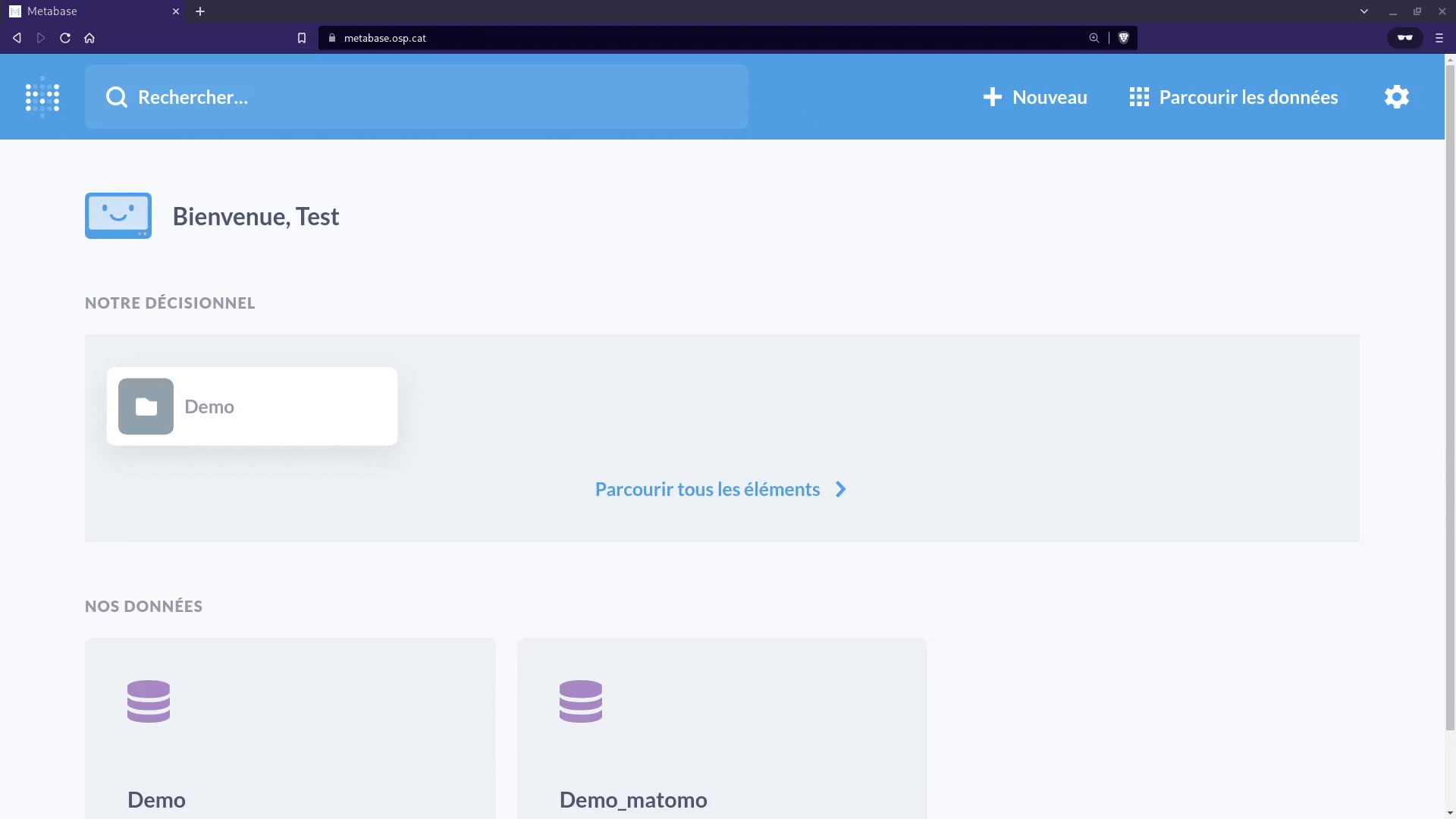Open the Demo collection card
This screenshot has width=1456, height=819.
252,406
